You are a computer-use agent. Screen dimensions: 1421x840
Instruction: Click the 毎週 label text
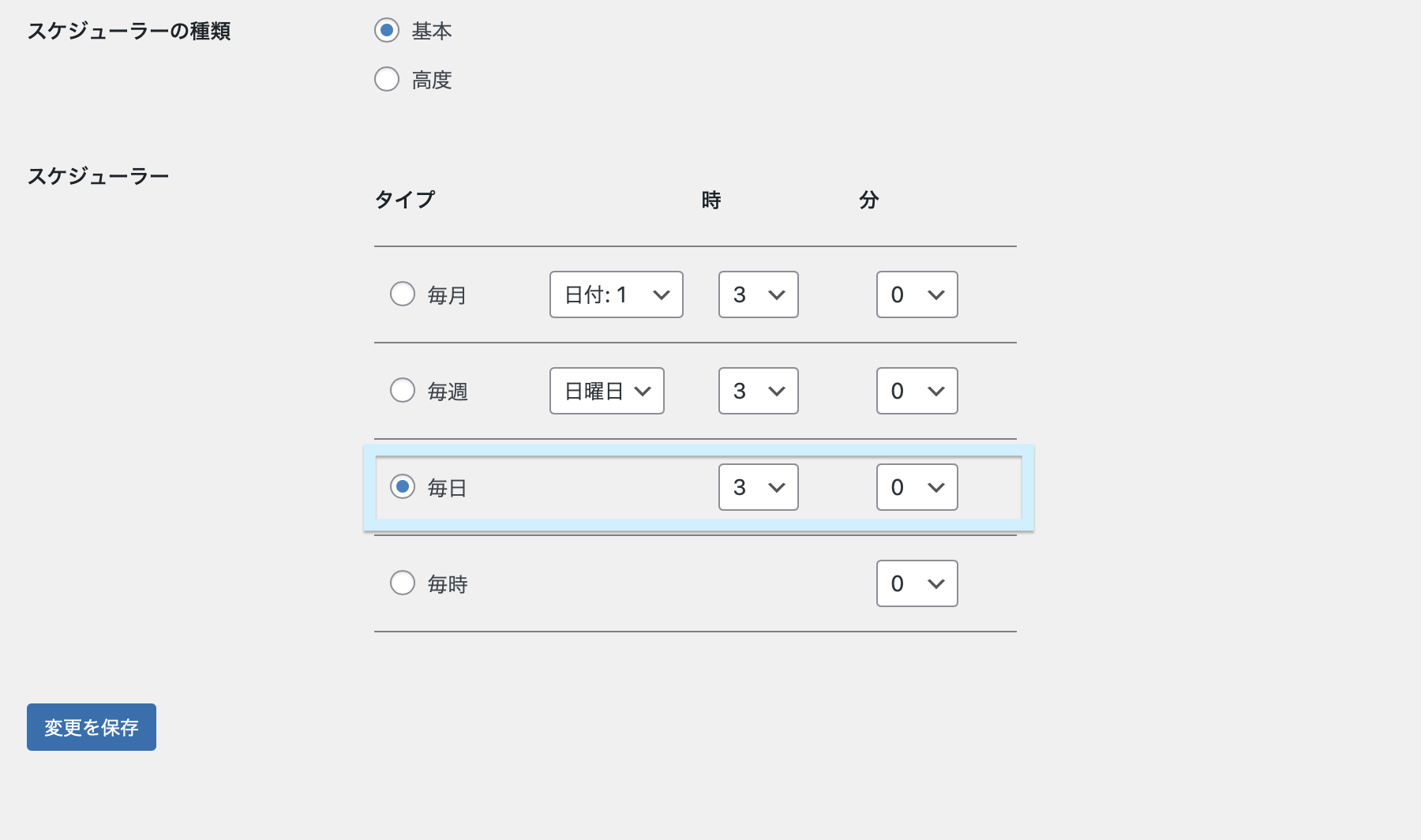448,392
